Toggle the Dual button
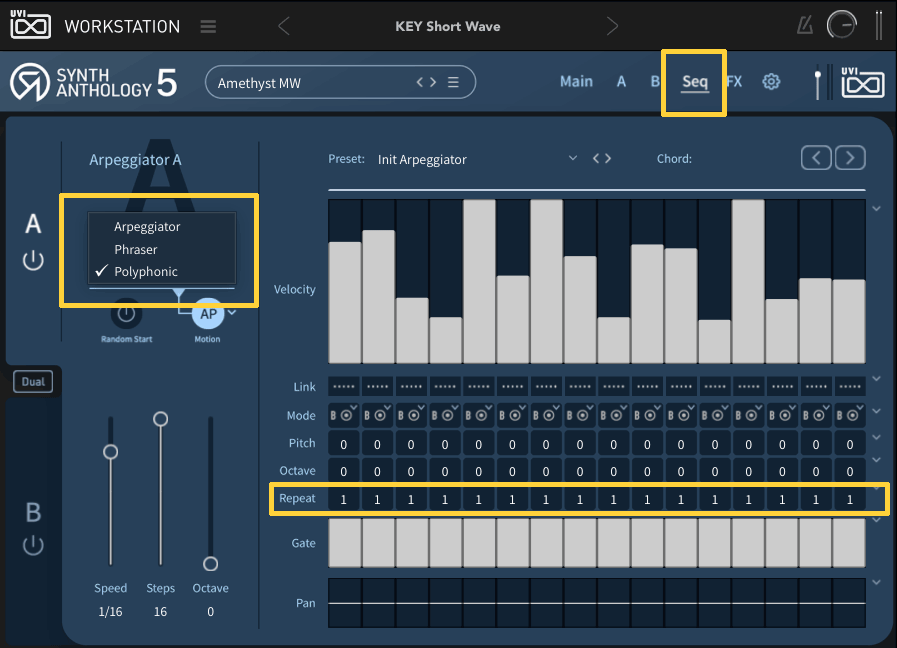The width and height of the screenshot is (897, 648). point(33,381)
